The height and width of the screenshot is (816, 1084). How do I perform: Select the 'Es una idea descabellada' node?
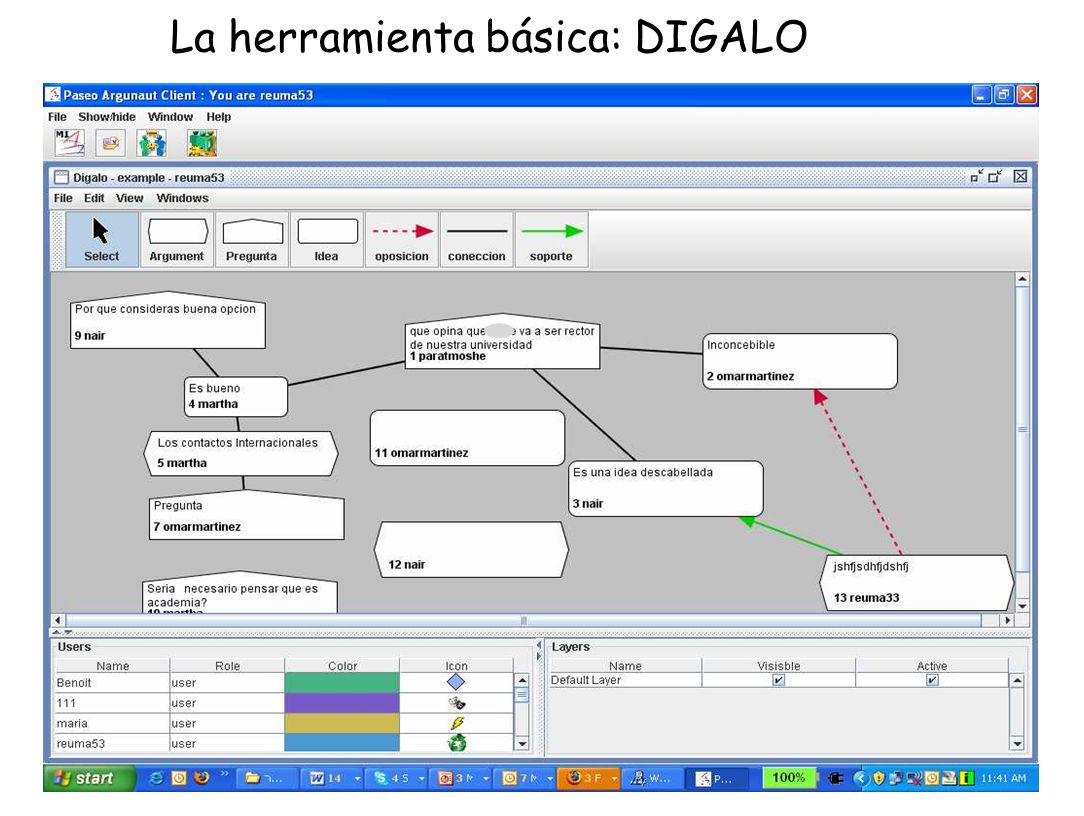[666, 488]
